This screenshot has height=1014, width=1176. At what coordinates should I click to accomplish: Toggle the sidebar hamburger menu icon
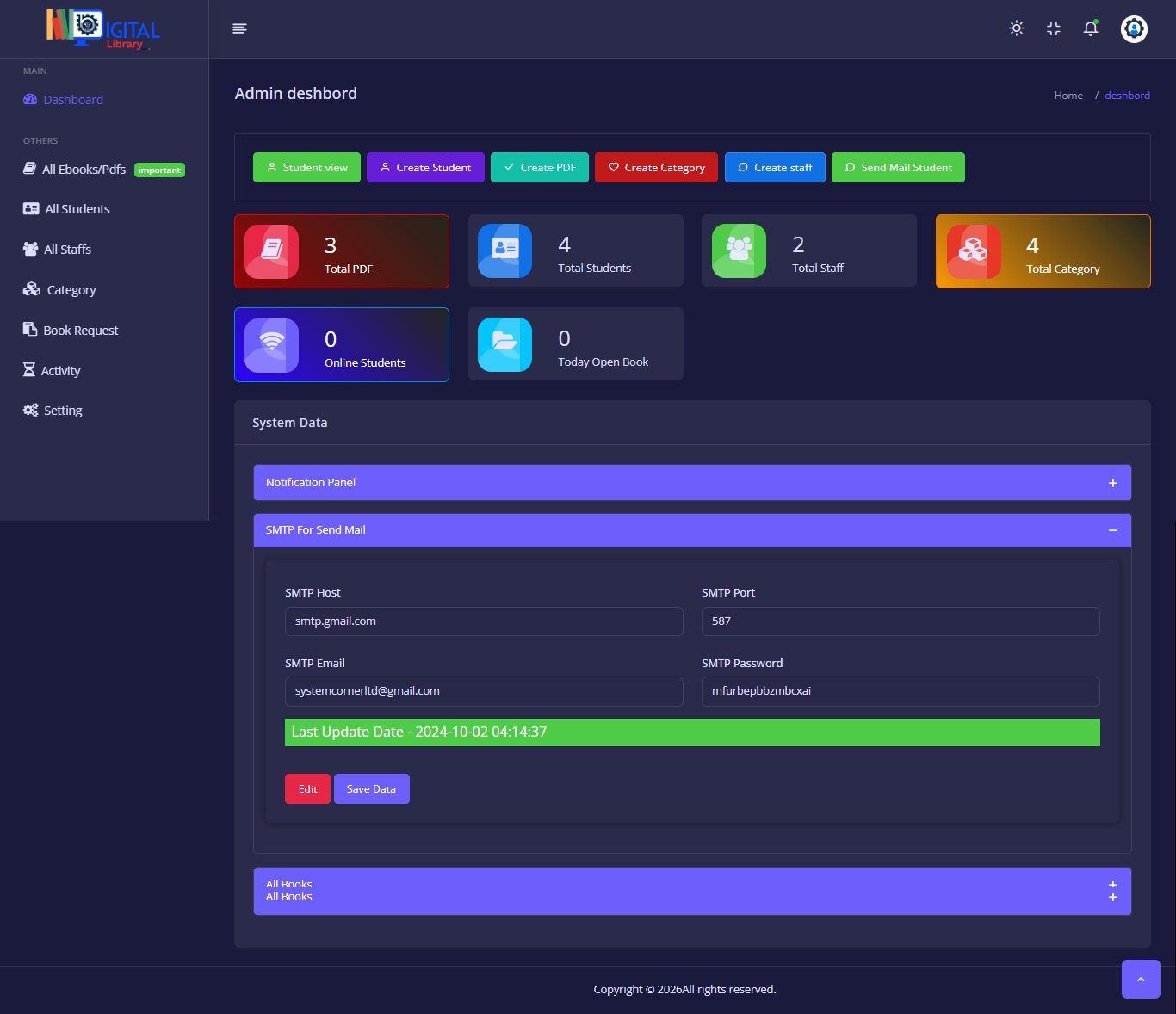[239, 28]
